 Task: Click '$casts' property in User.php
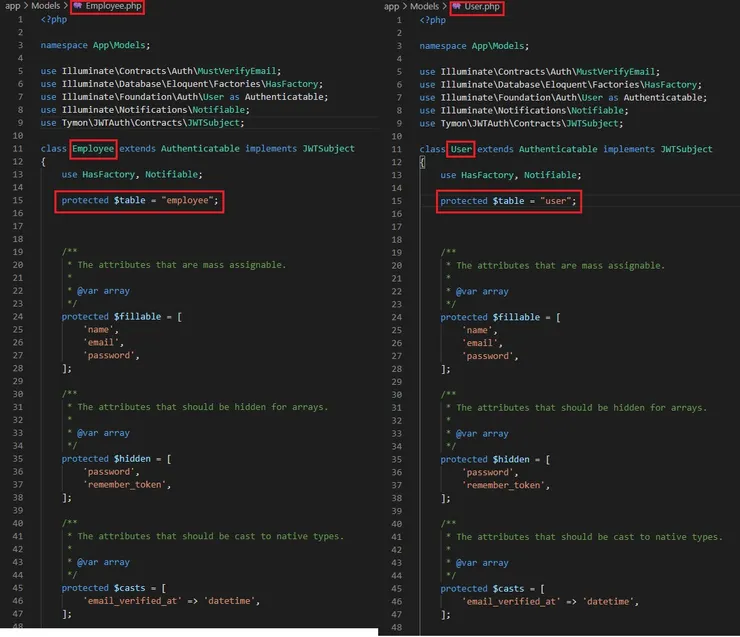tap(508, 589)
